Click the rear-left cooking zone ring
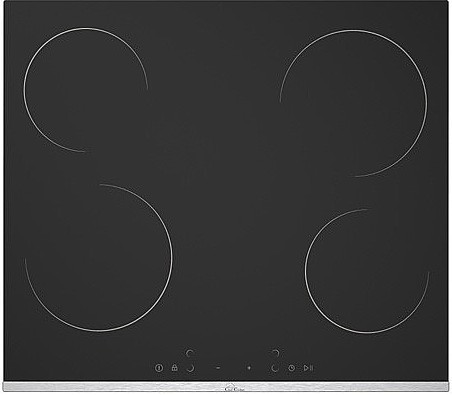The height and width of the screenshot is (395, 452). coord(85,90)
